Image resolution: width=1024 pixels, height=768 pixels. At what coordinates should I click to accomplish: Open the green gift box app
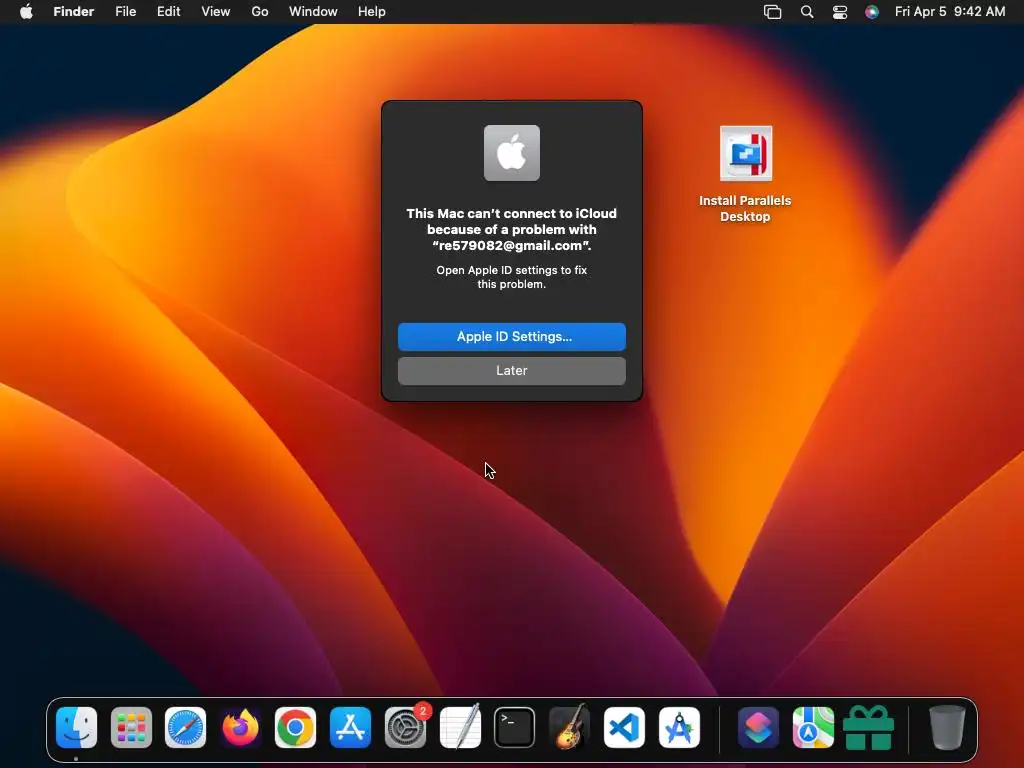click(869, 728)
